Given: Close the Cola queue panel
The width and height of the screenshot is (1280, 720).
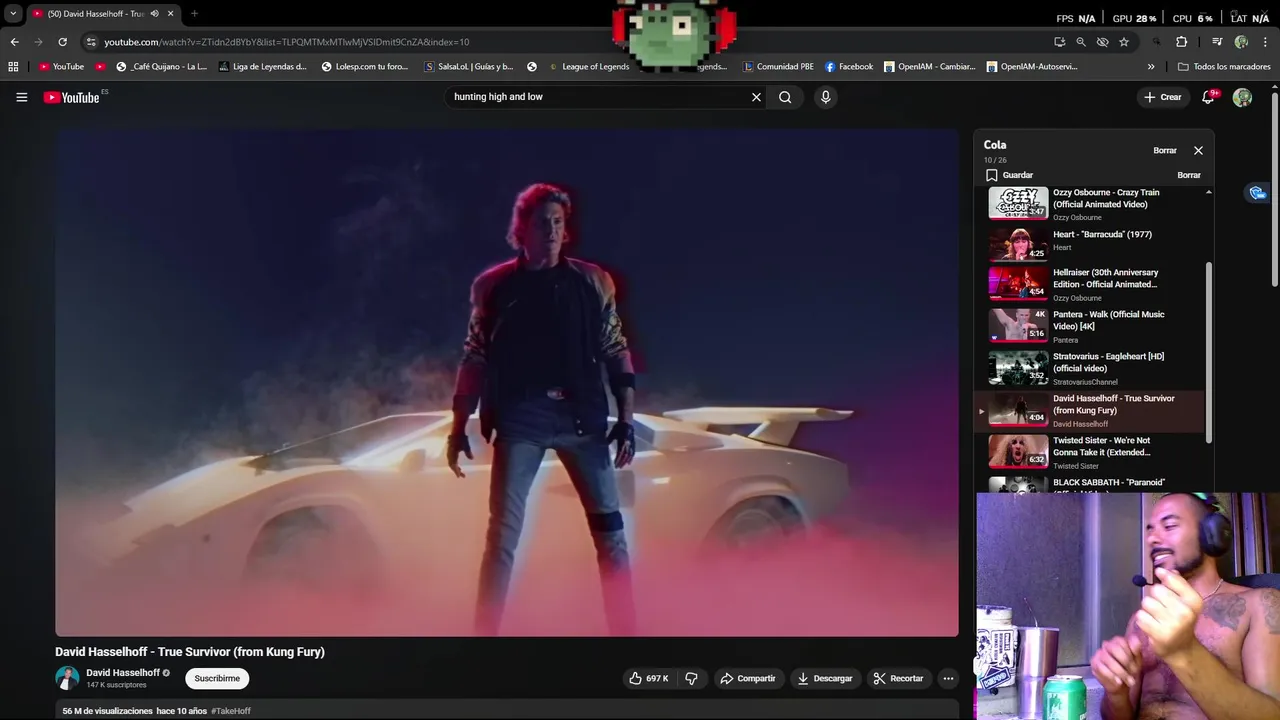Looking at the screenshot, I should (x=1198, y=150).
